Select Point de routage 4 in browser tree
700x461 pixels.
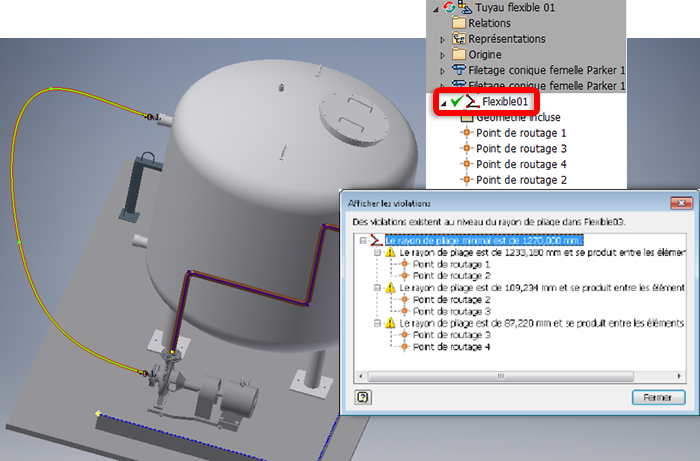point(521,164)
